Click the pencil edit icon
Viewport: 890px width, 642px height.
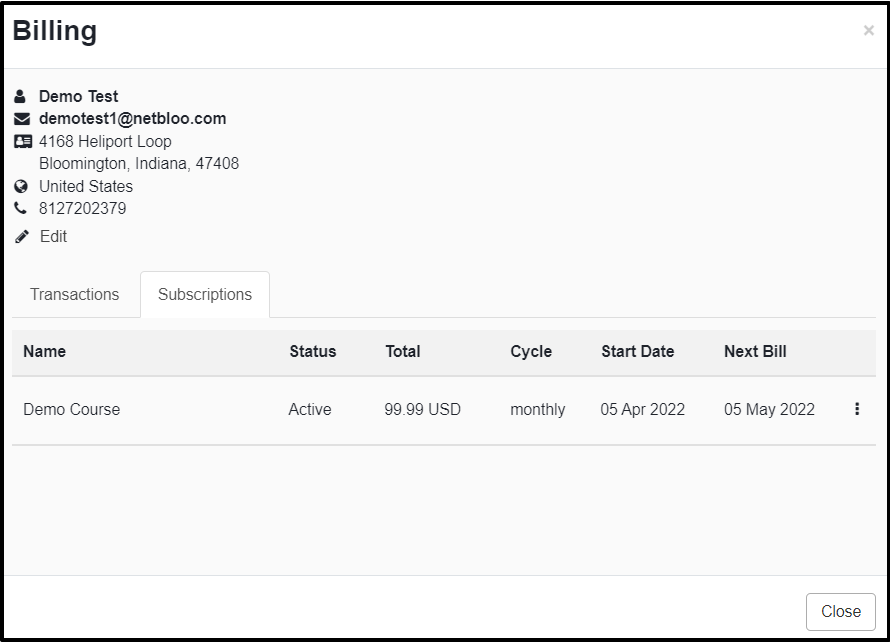(22, 237)
